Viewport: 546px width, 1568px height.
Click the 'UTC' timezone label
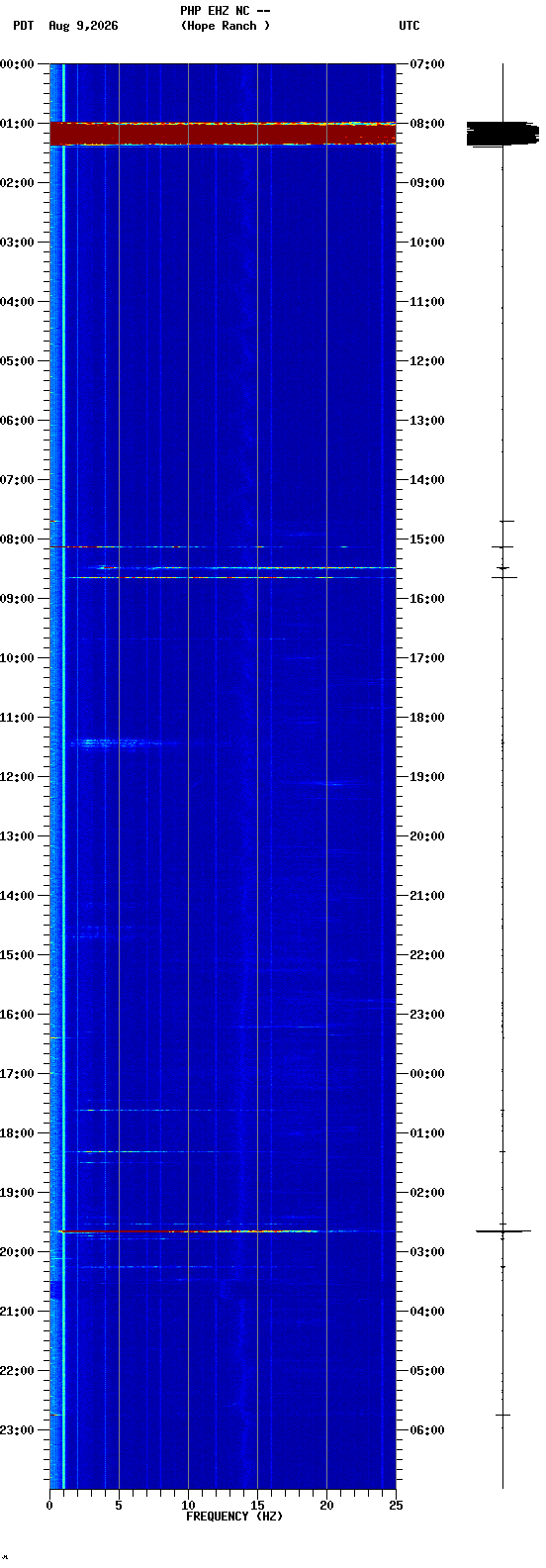tap(409, 26)
